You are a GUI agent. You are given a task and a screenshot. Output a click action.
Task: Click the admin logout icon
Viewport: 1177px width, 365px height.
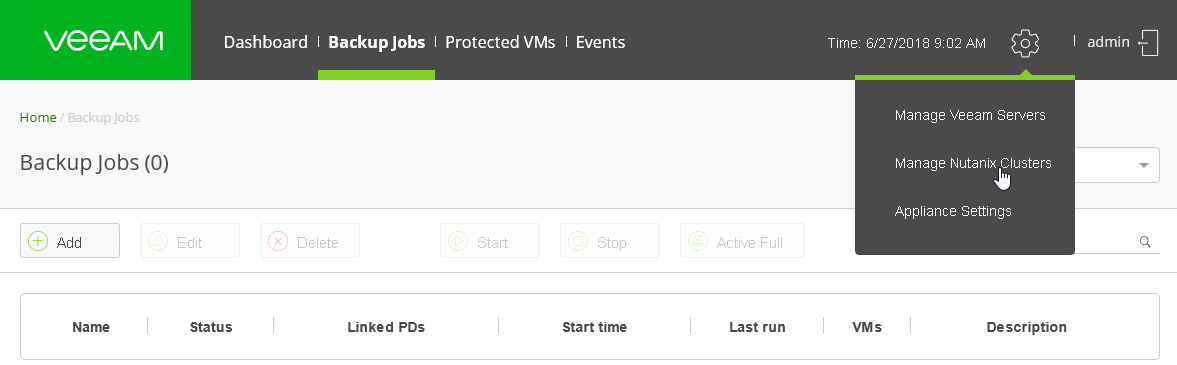[x=1148, y=43]
